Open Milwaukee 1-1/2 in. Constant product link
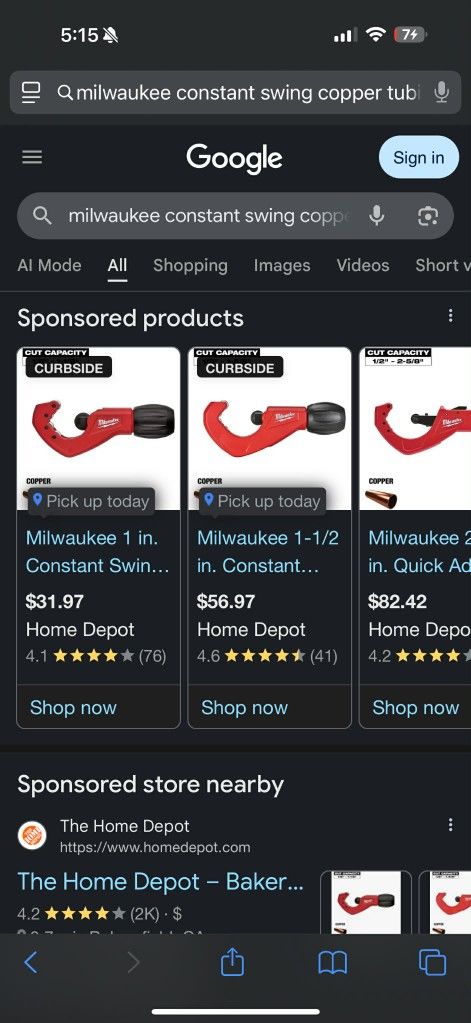The width and height of the screenshot is (471, 1023). point(268,551)
